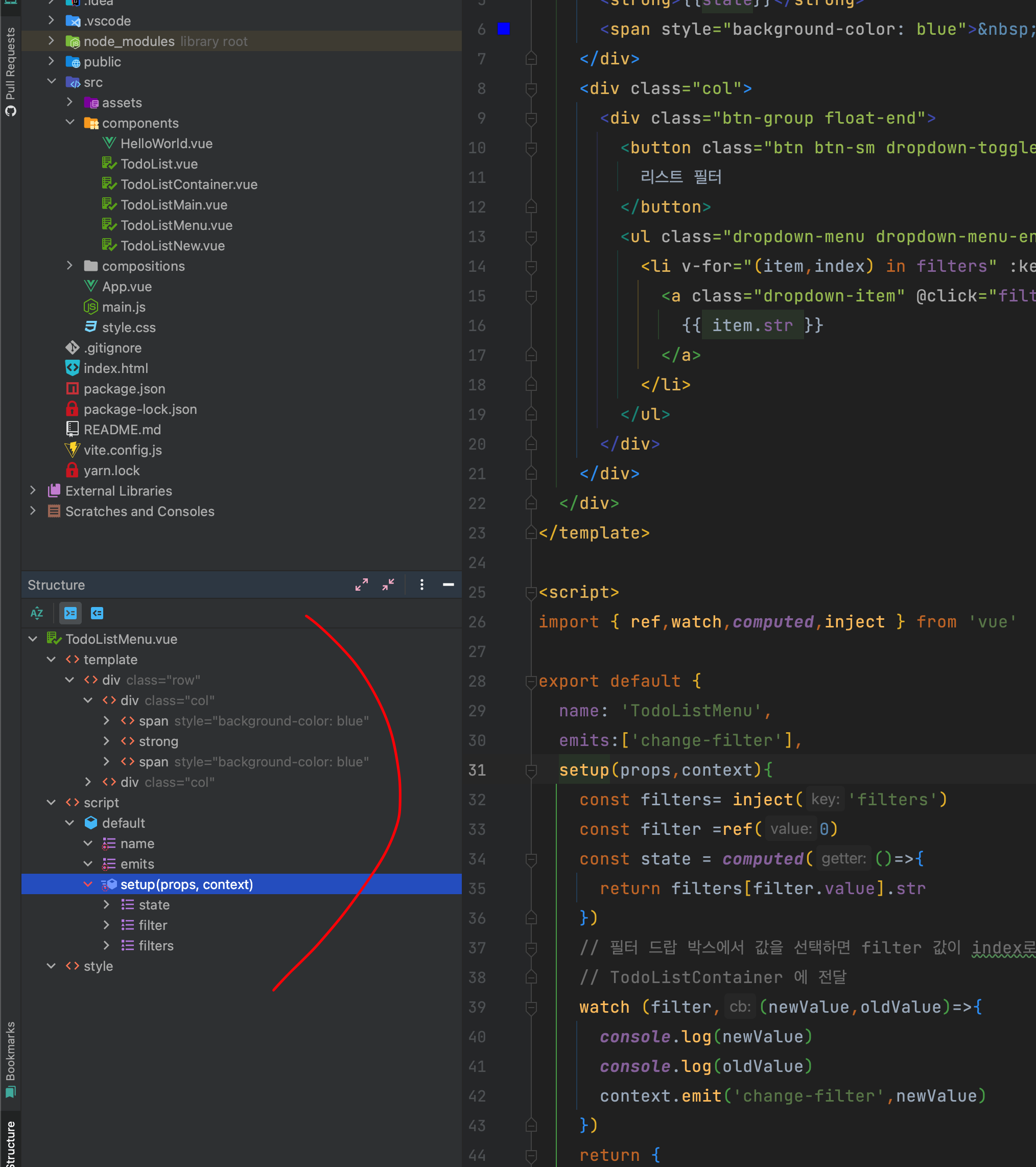Viewport: 1036px width, 1167px height.
Task: Toggle Autoscroll from Source button
Action: tap(97, 613)
